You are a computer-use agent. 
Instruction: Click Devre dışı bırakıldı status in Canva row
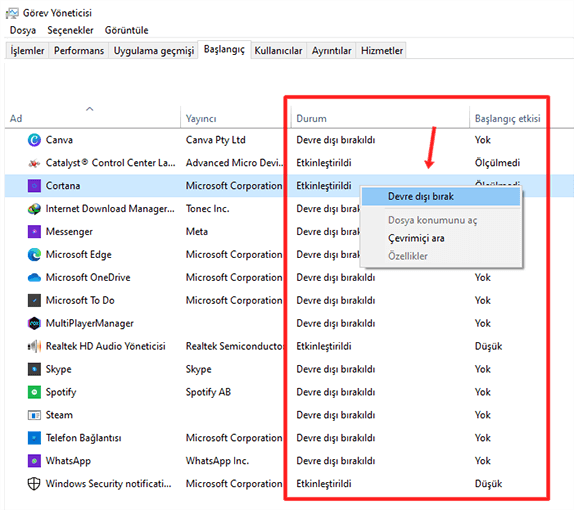pos(336,140)
